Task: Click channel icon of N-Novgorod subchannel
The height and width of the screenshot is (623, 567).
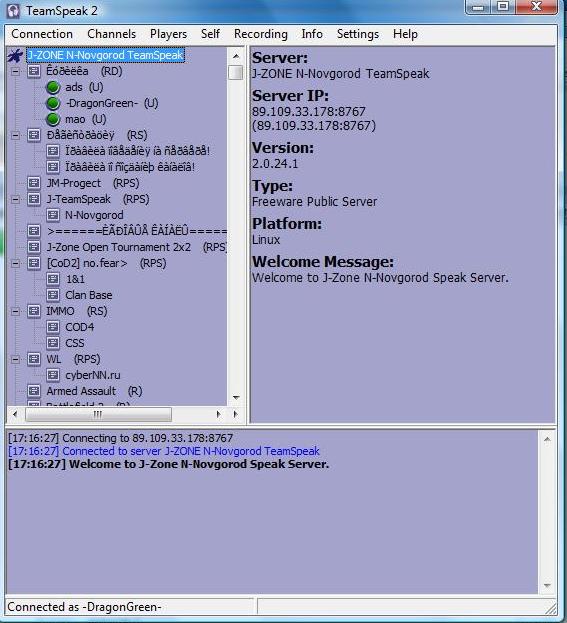Action: (x=53, y=215)
